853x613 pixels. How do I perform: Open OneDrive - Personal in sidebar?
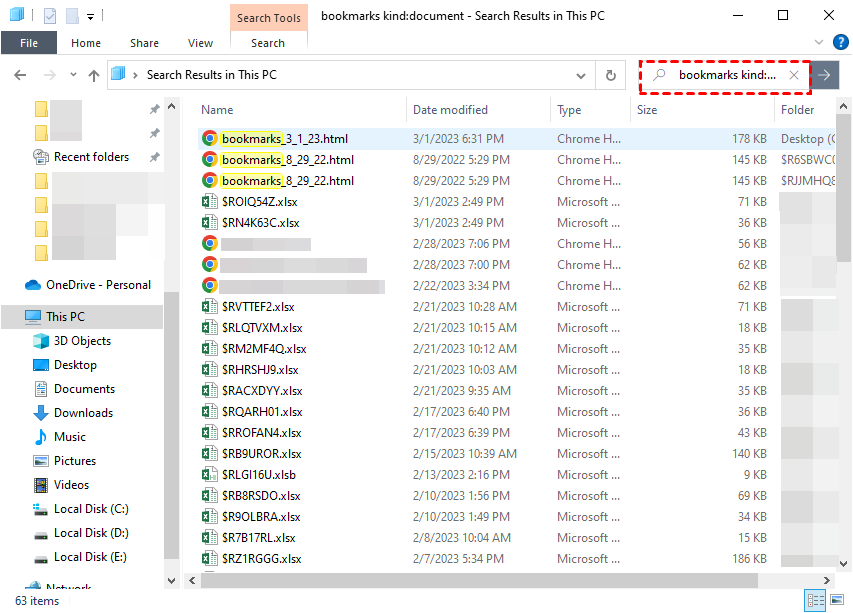(98, 285)
